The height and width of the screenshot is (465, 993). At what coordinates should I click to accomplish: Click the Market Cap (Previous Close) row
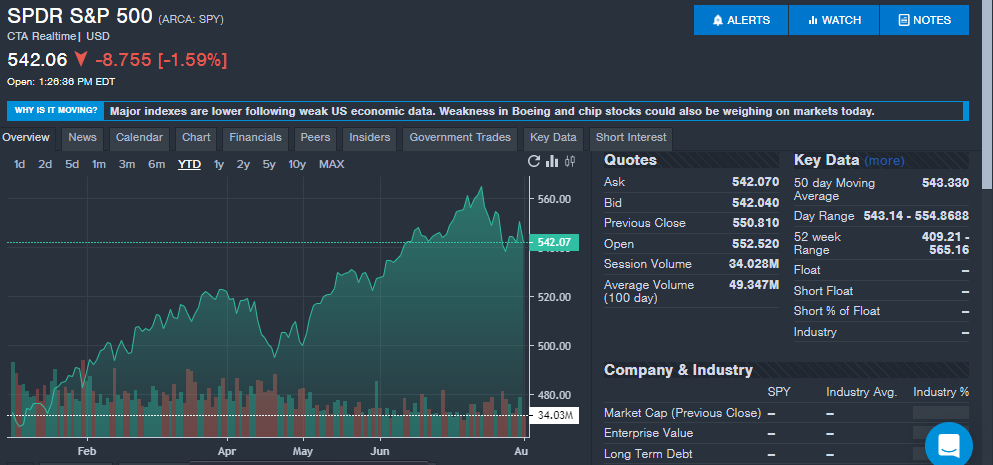pos(786,413)
